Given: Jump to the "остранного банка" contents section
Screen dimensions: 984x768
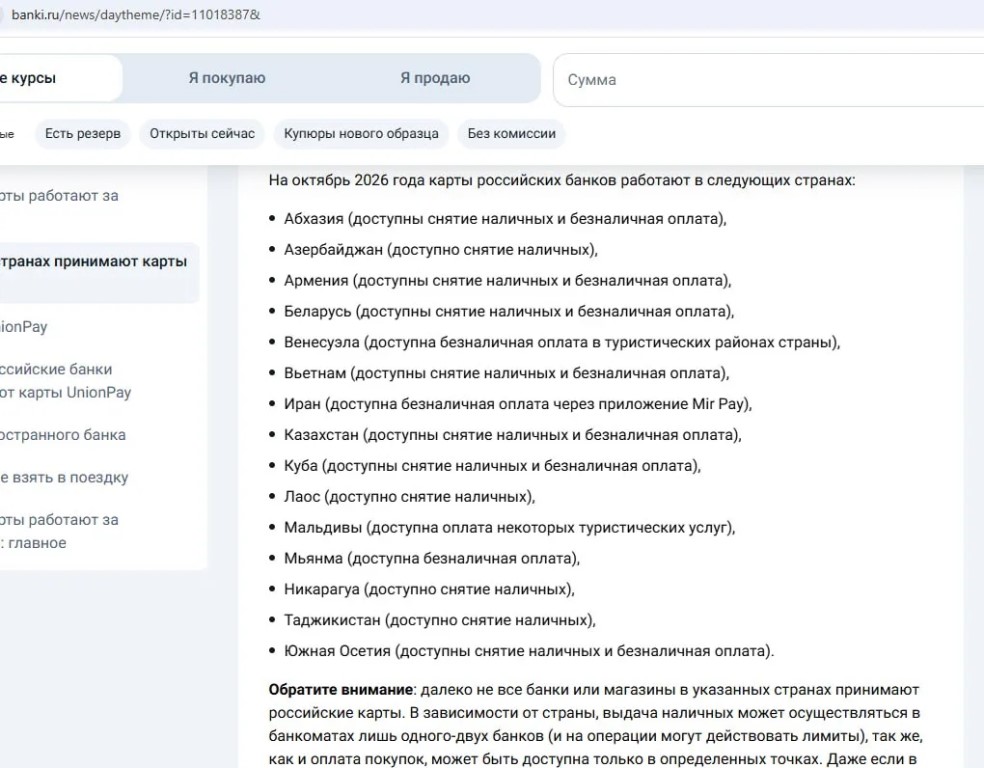Looking at the screenshot, I should coord(63,435).
